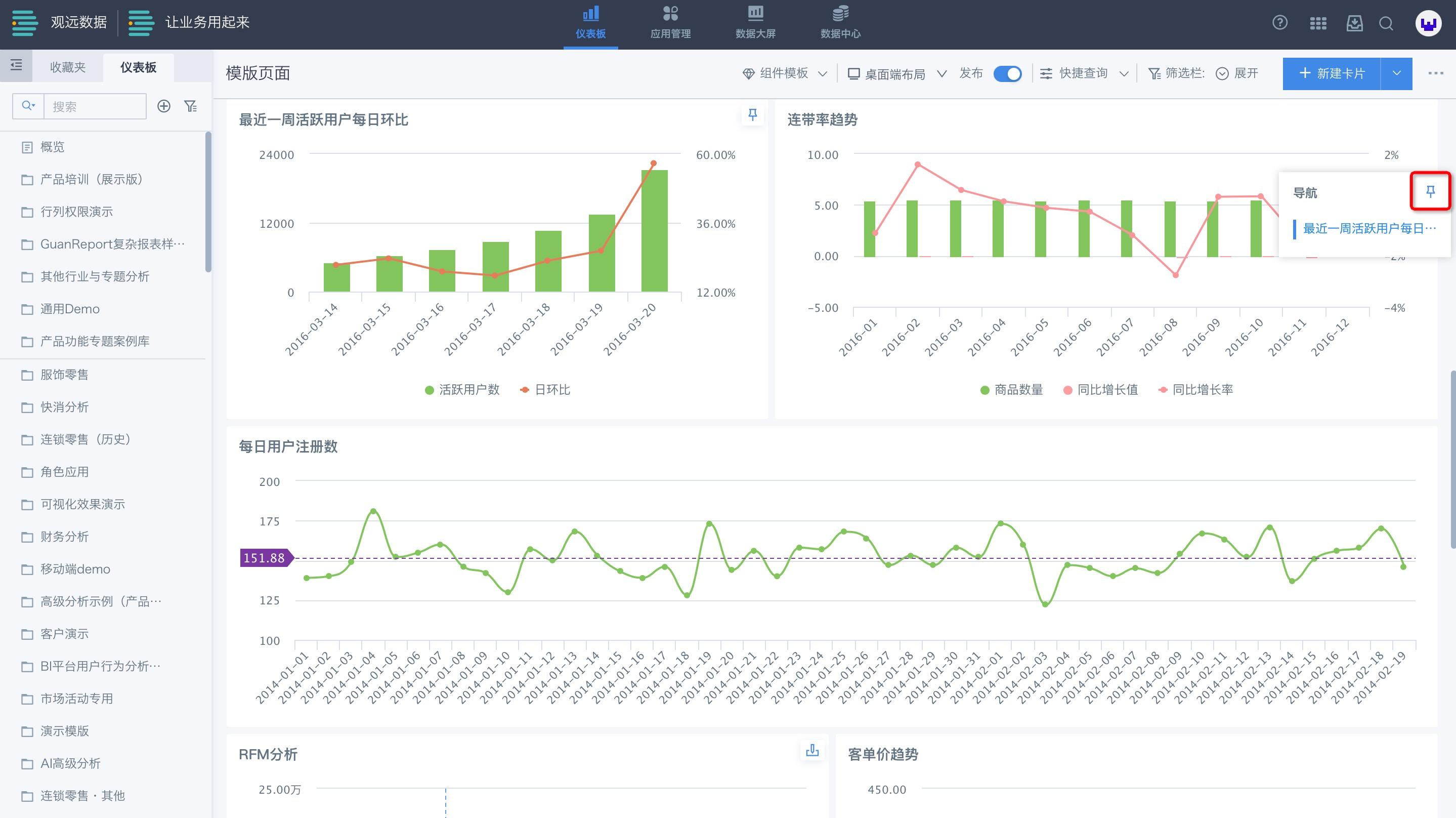Open the user avatar menu
1456x818 pixels.
click(x=1428, y=23)
